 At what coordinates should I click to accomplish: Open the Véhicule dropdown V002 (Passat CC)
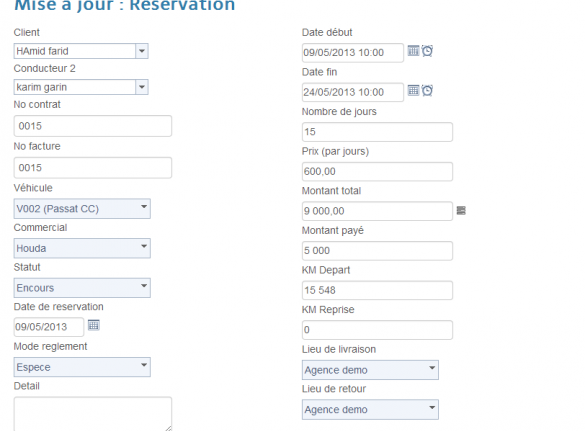(x=82, y=209)
